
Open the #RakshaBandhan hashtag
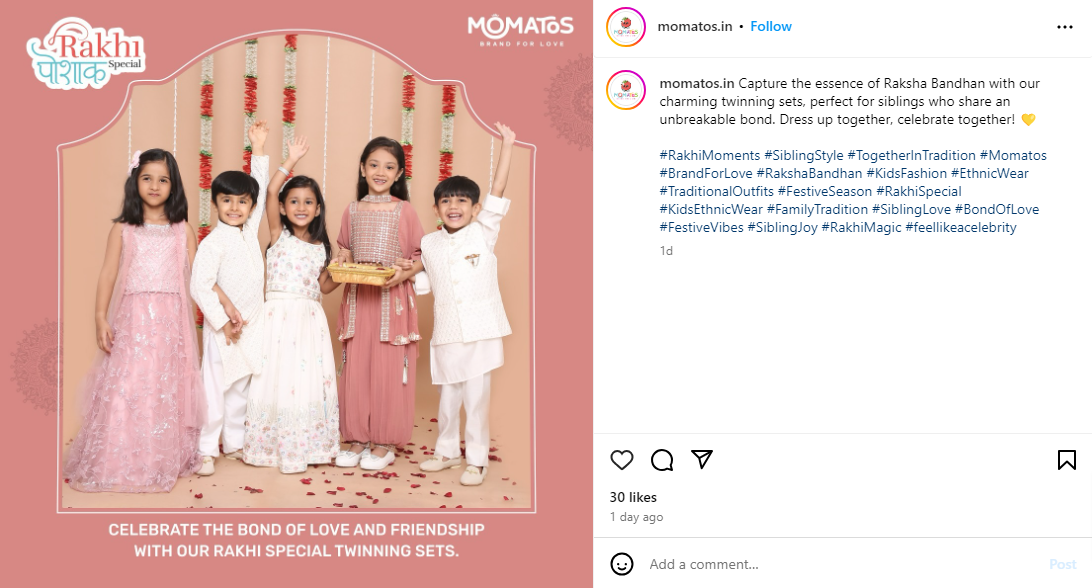pyautogui.click(x=809, y=173)
